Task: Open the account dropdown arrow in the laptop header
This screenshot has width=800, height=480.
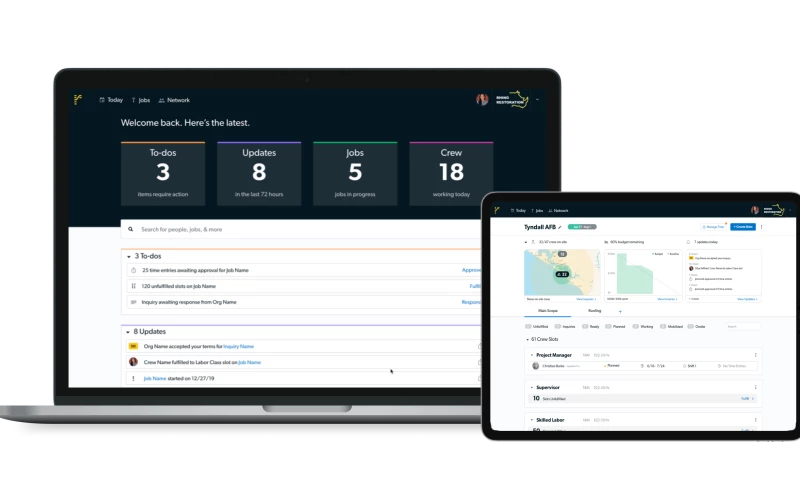Action: [x=537, y=100]
